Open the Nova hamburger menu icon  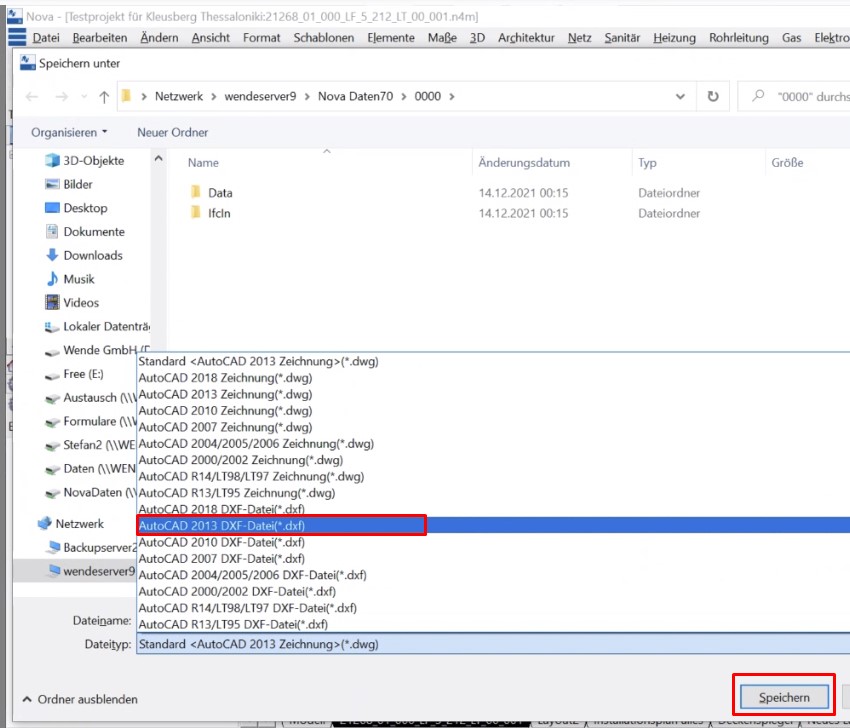(x=17, y=37)
